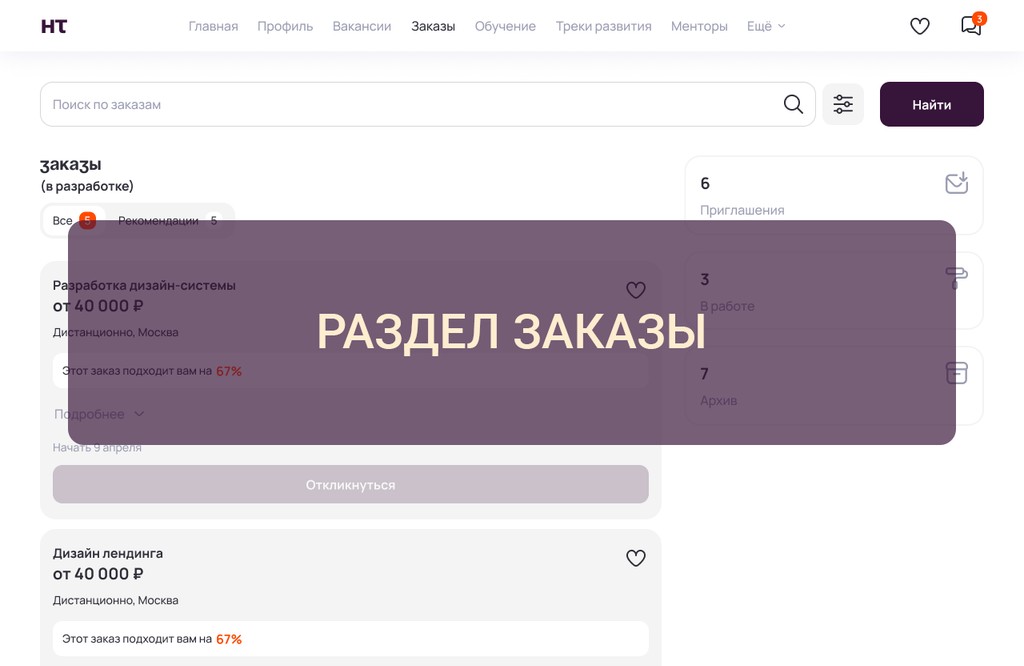Open the Дизайн лендинга order title
Viewport: 1024px width, 666px height.
(108, 553)
